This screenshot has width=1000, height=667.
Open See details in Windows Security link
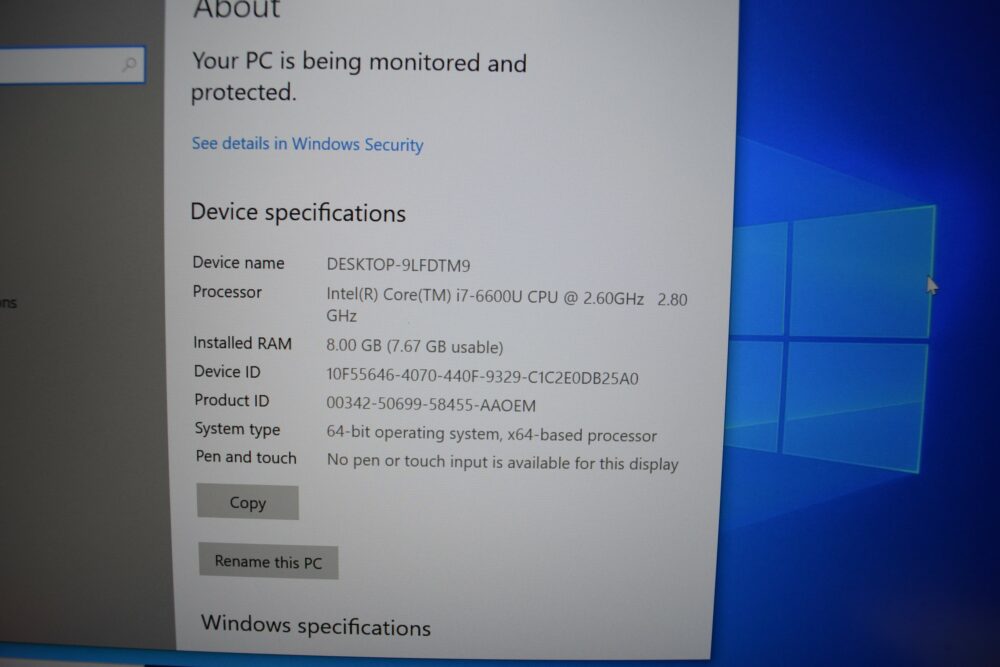307,144
